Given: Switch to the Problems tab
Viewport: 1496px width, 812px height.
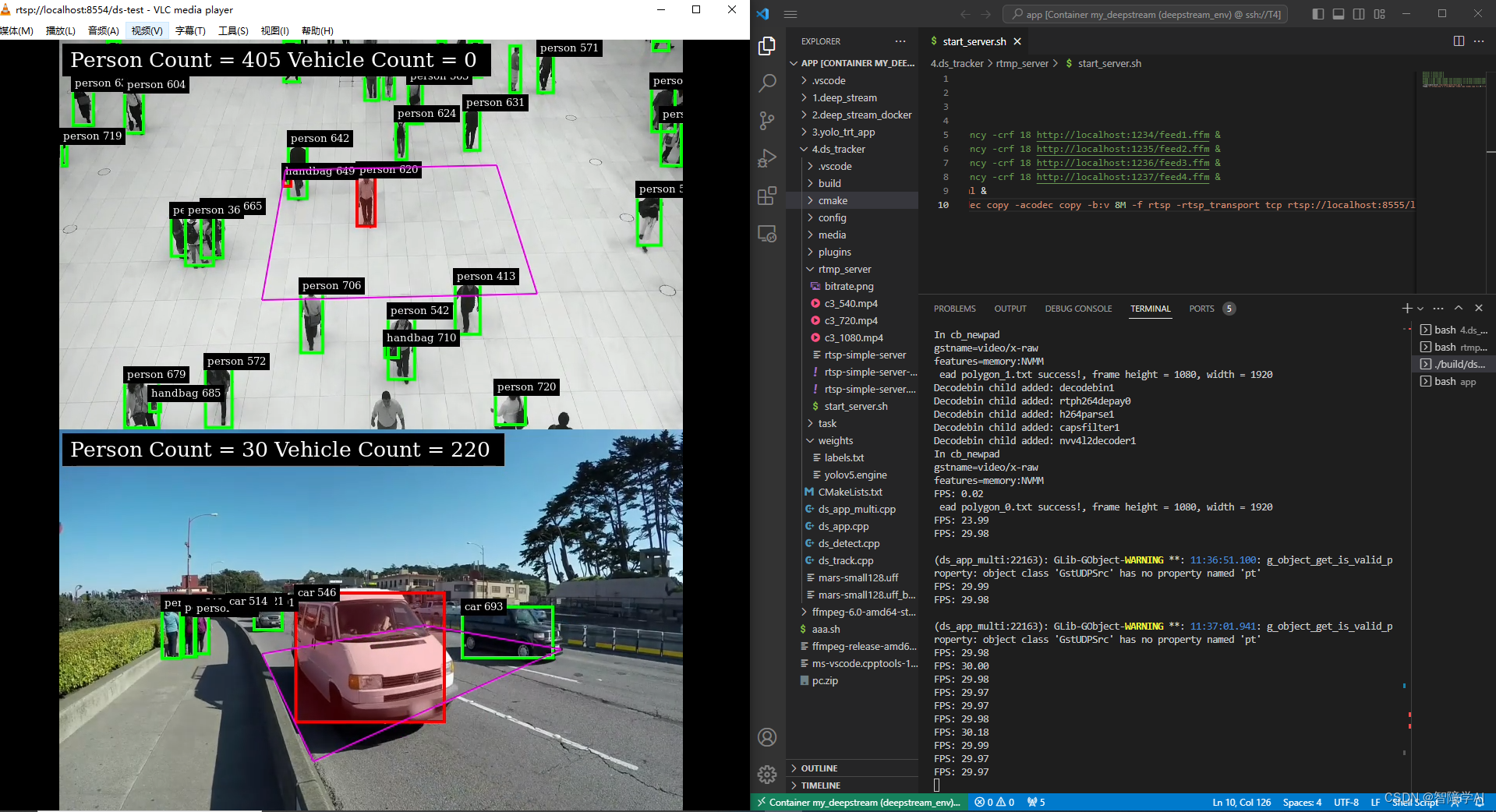Looking at the screenshot, I should (x=954, y=309).
